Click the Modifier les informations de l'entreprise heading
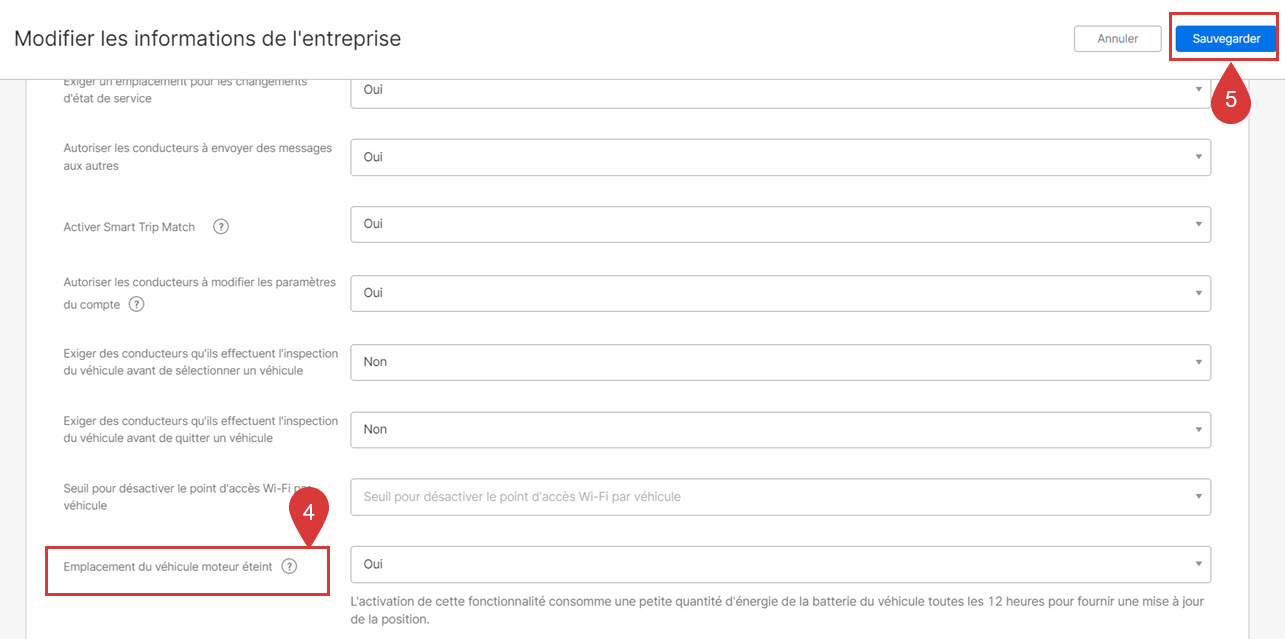The image size is (1285, 639). pyautogui.click(x=207, y=39)
